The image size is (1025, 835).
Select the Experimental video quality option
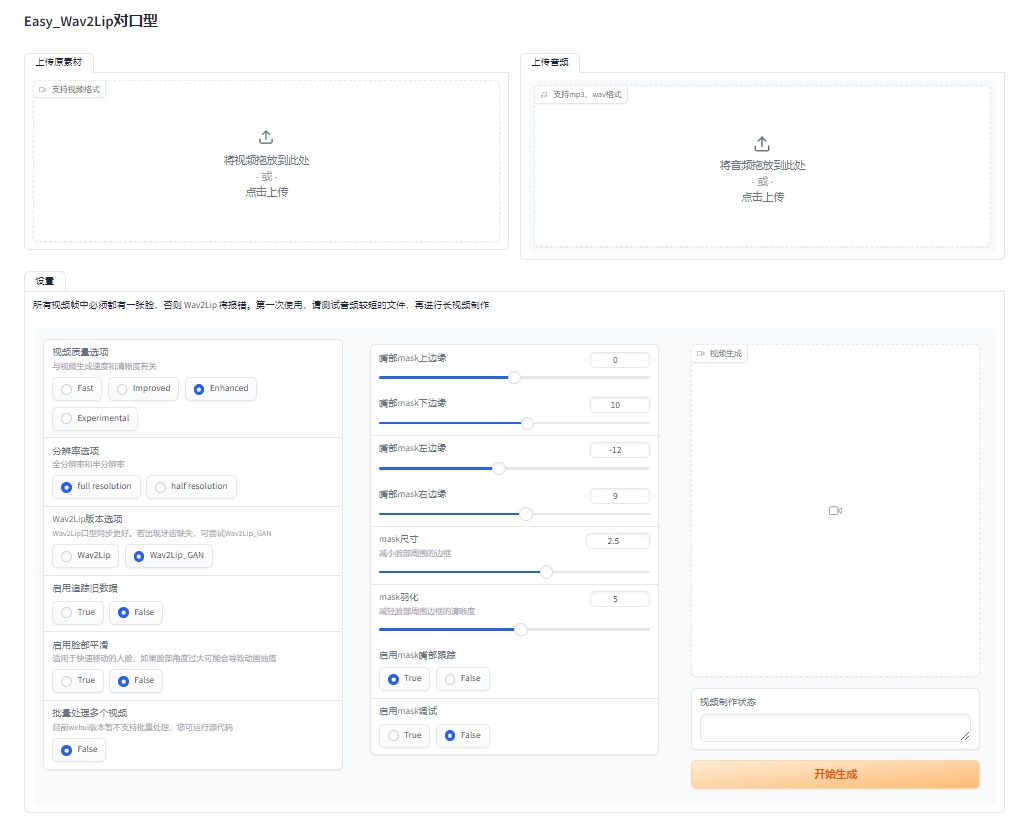click(95, 418)
